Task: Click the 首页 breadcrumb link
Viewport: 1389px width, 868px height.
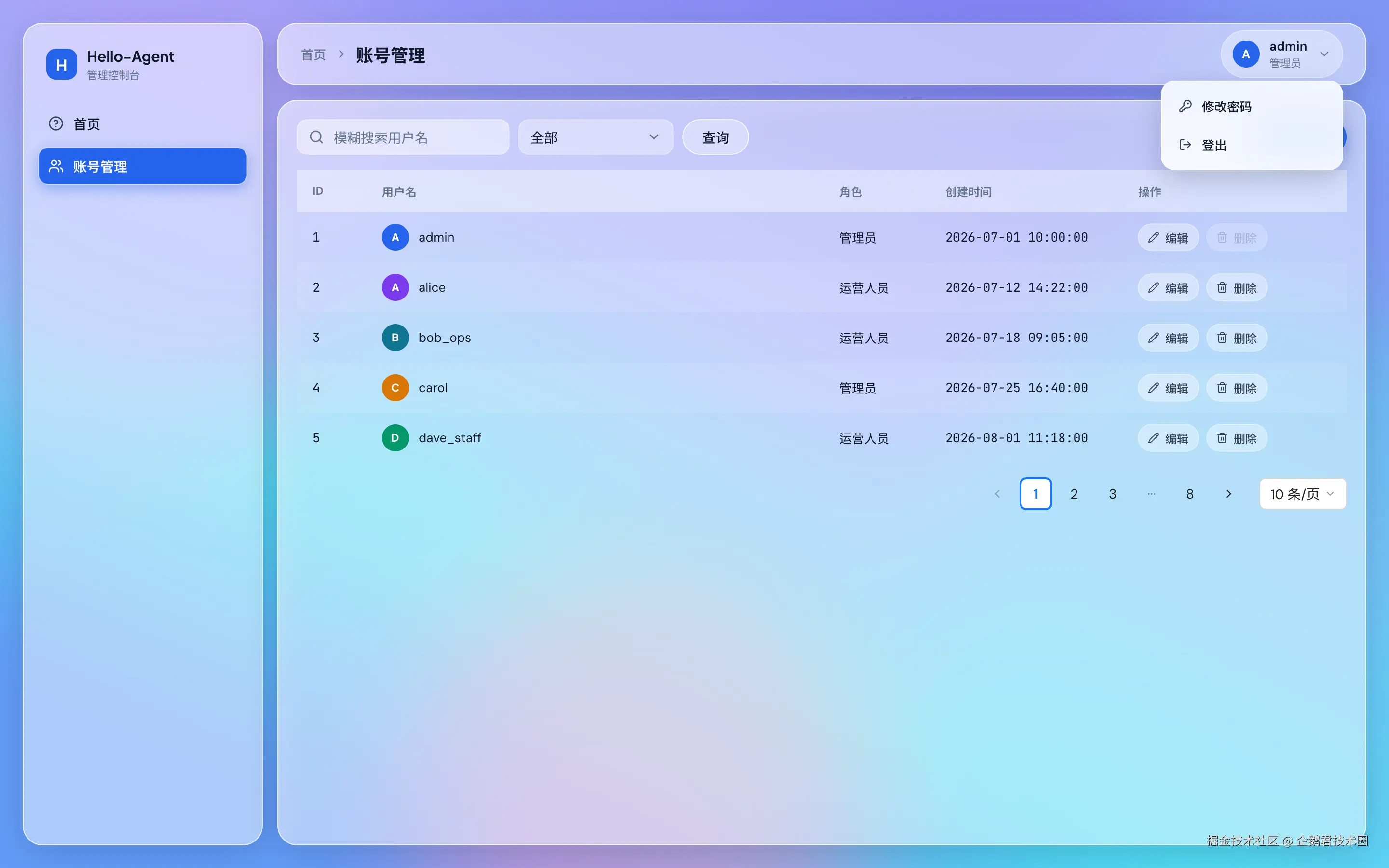Action: [313, 54]
